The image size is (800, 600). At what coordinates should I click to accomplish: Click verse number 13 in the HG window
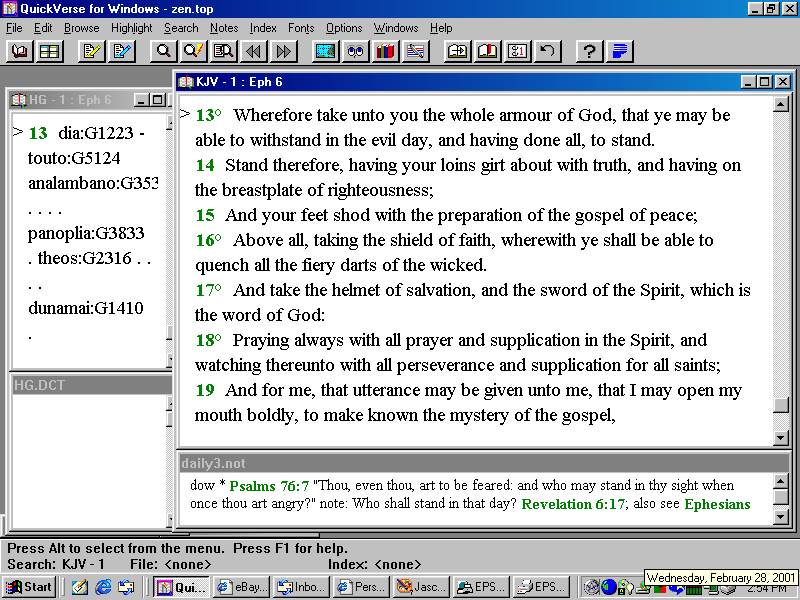(x=38, y=133)
